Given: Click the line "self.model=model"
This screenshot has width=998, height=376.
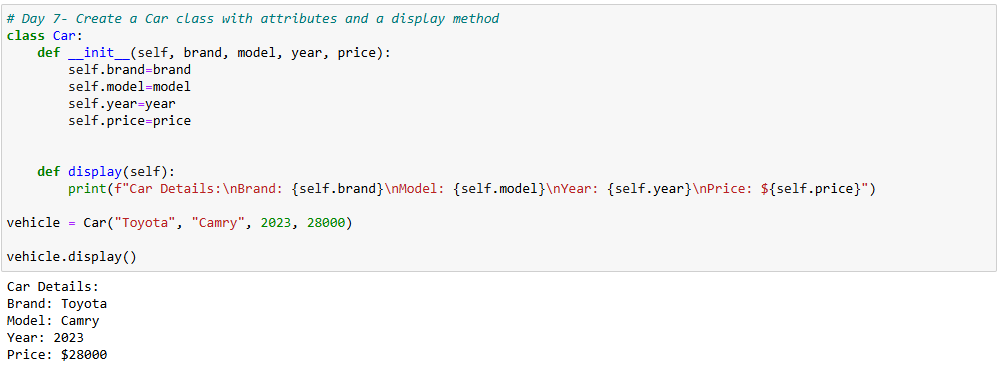Looking at the screenshot, I should tap(129, 87).
